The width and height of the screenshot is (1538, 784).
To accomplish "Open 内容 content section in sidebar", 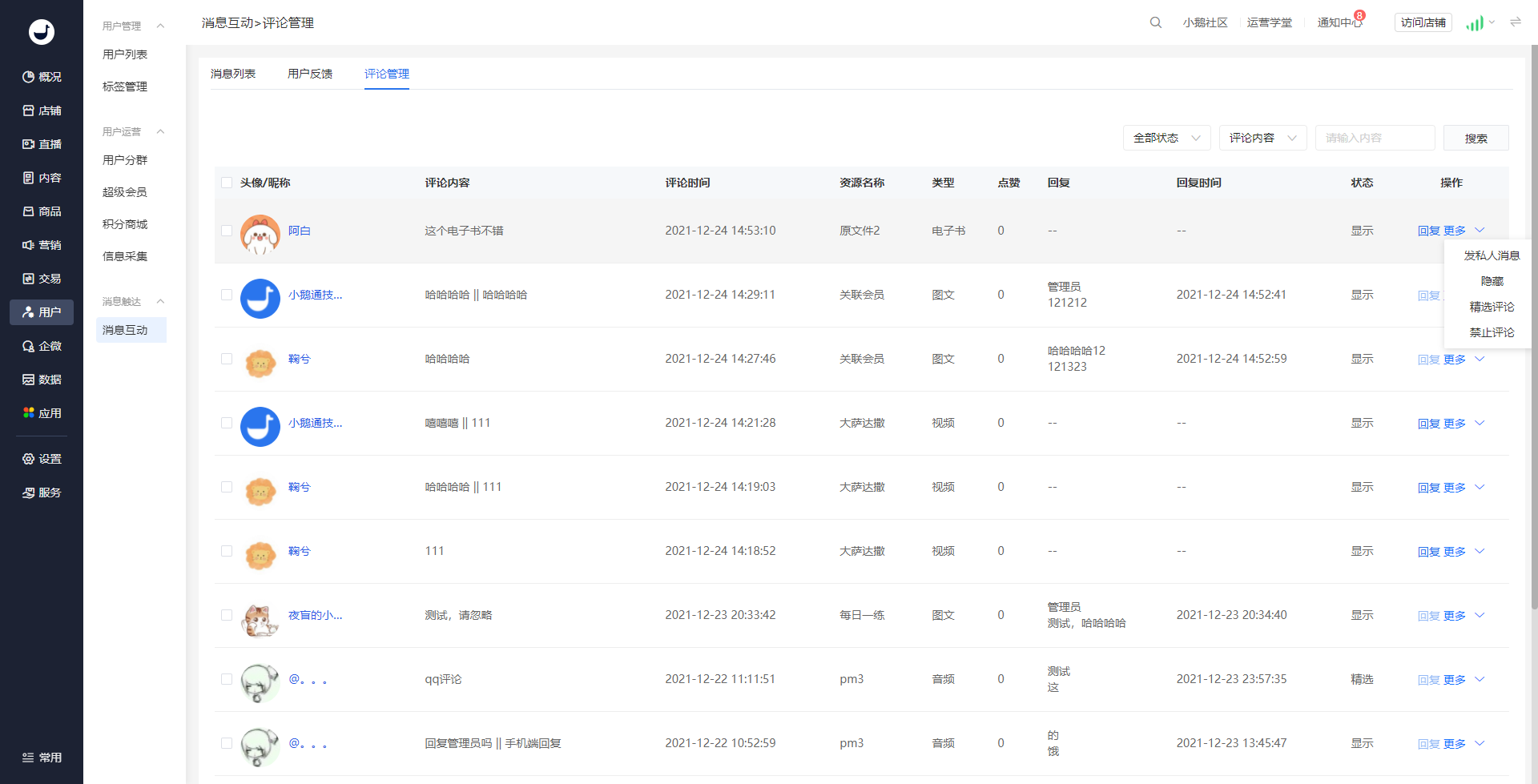I will point(42,178).
